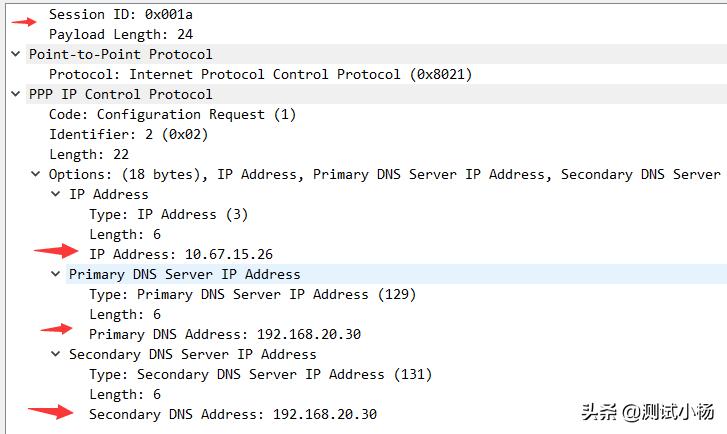Click the red arrow beside Secondary DNS Address
Image resolution: width=727 pixels, height=434 pixels.
(x=51, y=411)
